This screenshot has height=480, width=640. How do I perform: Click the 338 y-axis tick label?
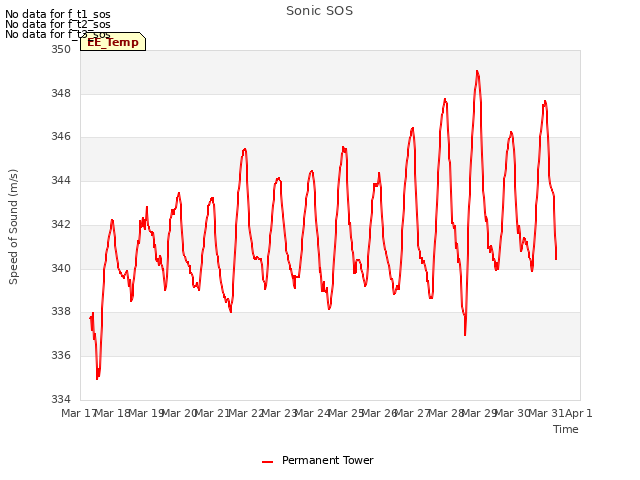pos(61,312)
